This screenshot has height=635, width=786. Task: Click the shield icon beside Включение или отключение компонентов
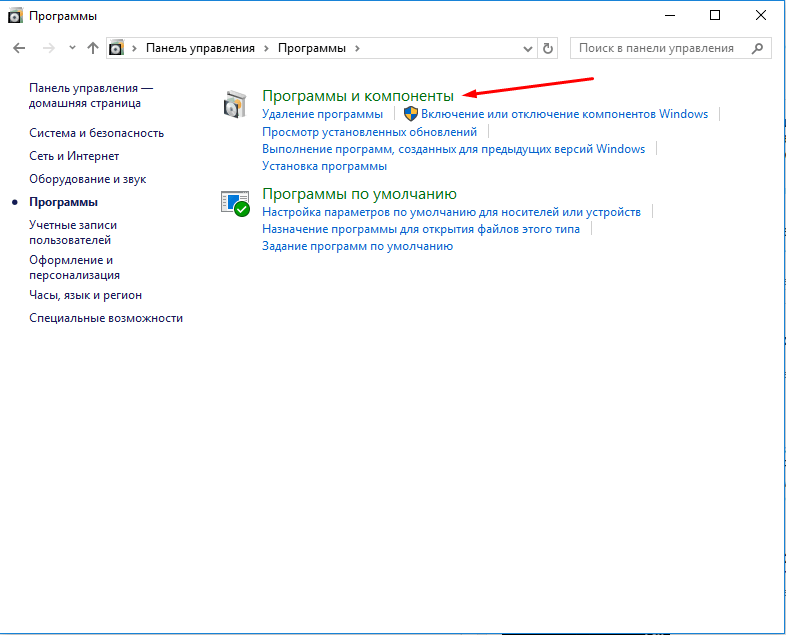[x=411, y=114]
